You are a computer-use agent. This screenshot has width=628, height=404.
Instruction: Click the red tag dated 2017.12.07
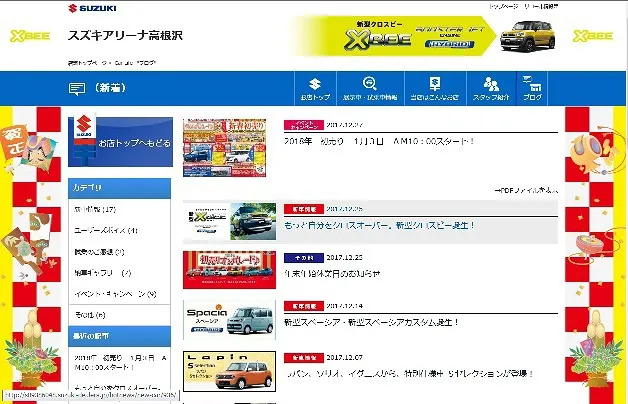[304, 358]
